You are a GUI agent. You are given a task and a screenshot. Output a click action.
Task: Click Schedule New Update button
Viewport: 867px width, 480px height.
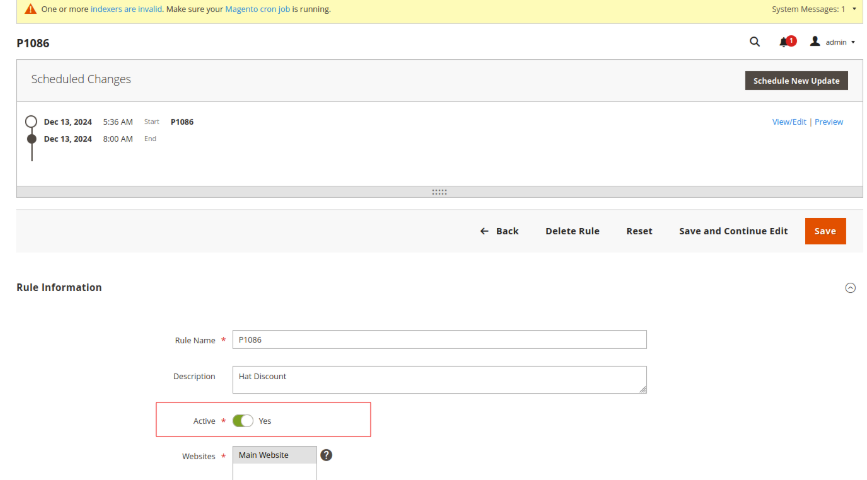pos(796,81)
